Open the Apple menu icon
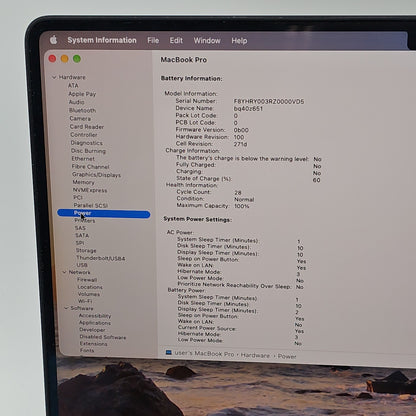 [53, 40]
